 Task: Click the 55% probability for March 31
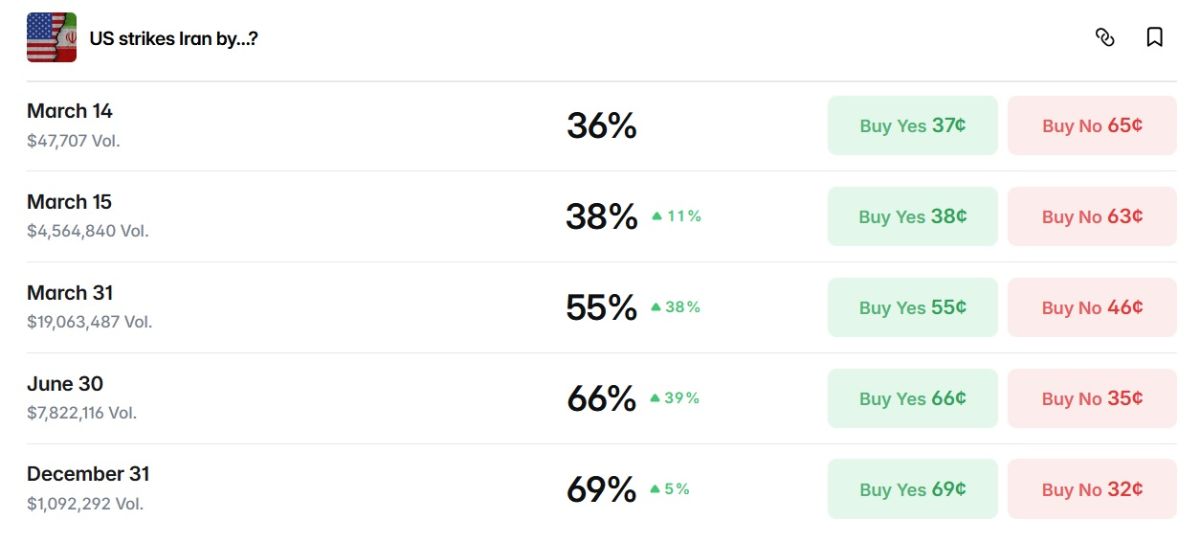601,308
